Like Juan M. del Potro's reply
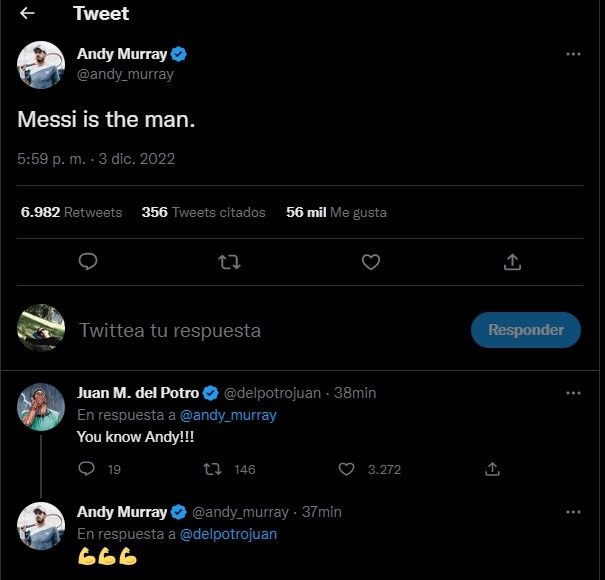605x580 pixels. click(x=346, y=469)
